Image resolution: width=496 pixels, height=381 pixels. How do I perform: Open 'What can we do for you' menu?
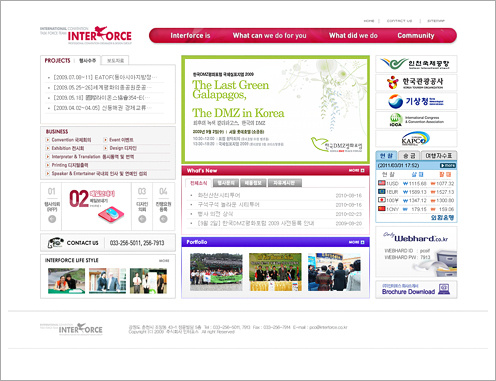(x=269, y=35)
